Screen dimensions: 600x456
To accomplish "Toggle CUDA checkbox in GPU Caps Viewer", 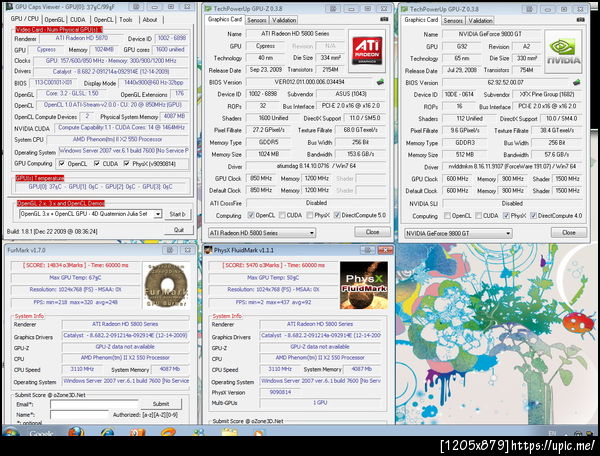I will coord(97,164).
